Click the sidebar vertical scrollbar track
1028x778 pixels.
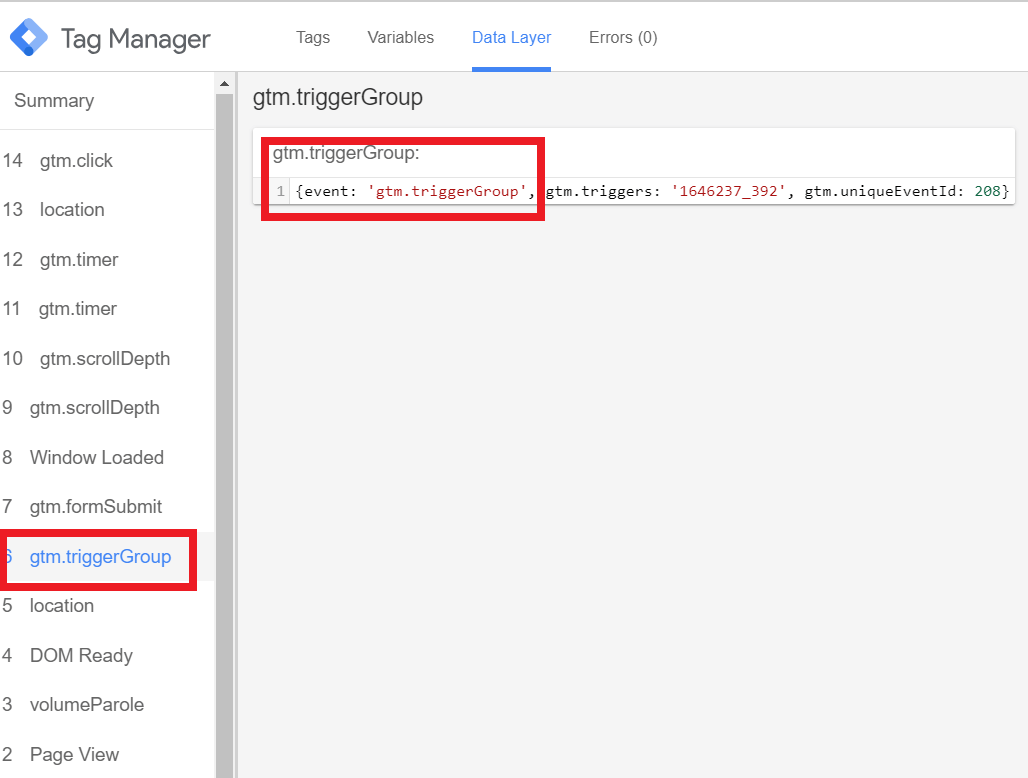pyautogui.click(x=224, y=436)
